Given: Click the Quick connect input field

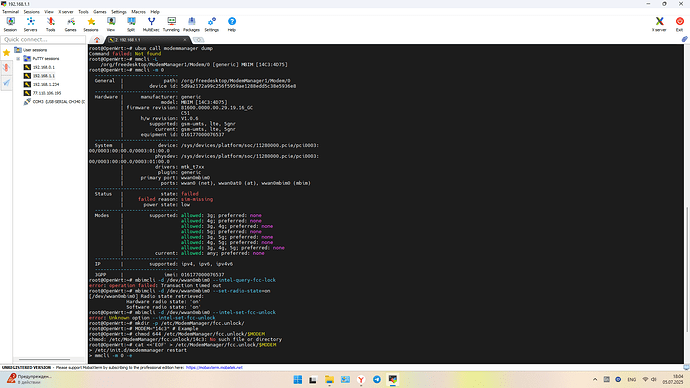Looking at the screenshot, I should tap(43, 40).
